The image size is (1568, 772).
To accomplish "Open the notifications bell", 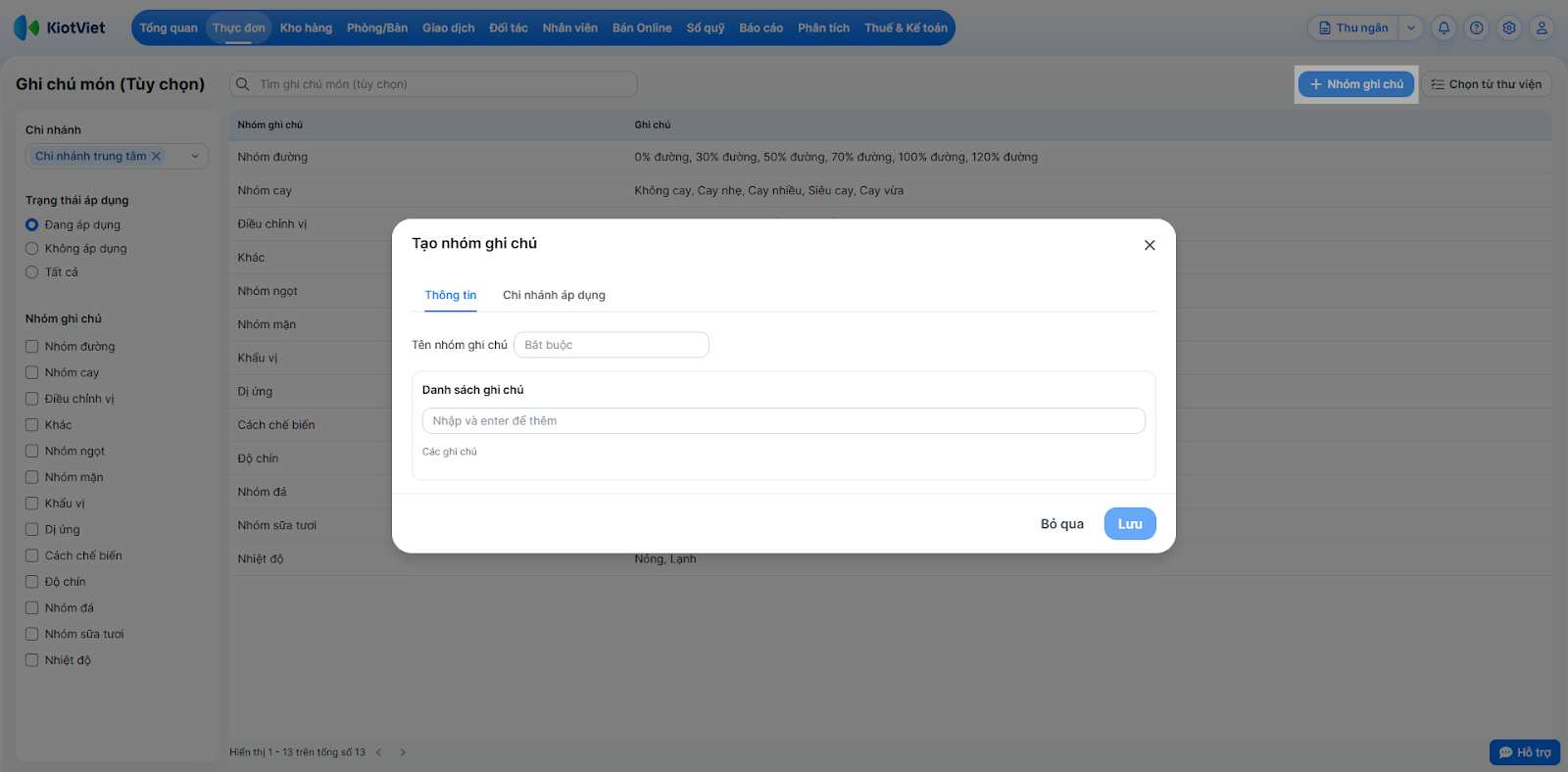I will click(x=1444, y=27).
